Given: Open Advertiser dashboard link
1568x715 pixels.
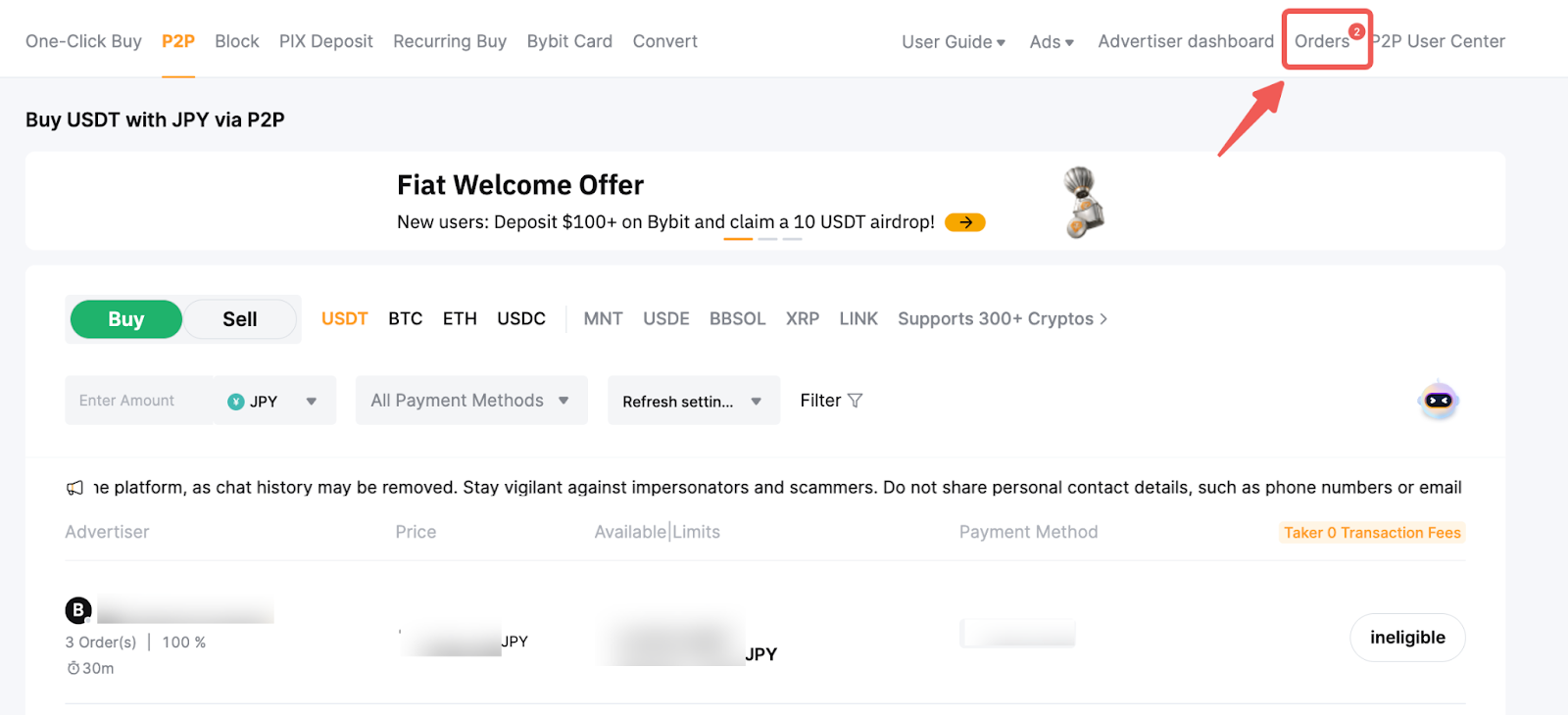Looking at the screenshot, I should [x=1185, y=41].
